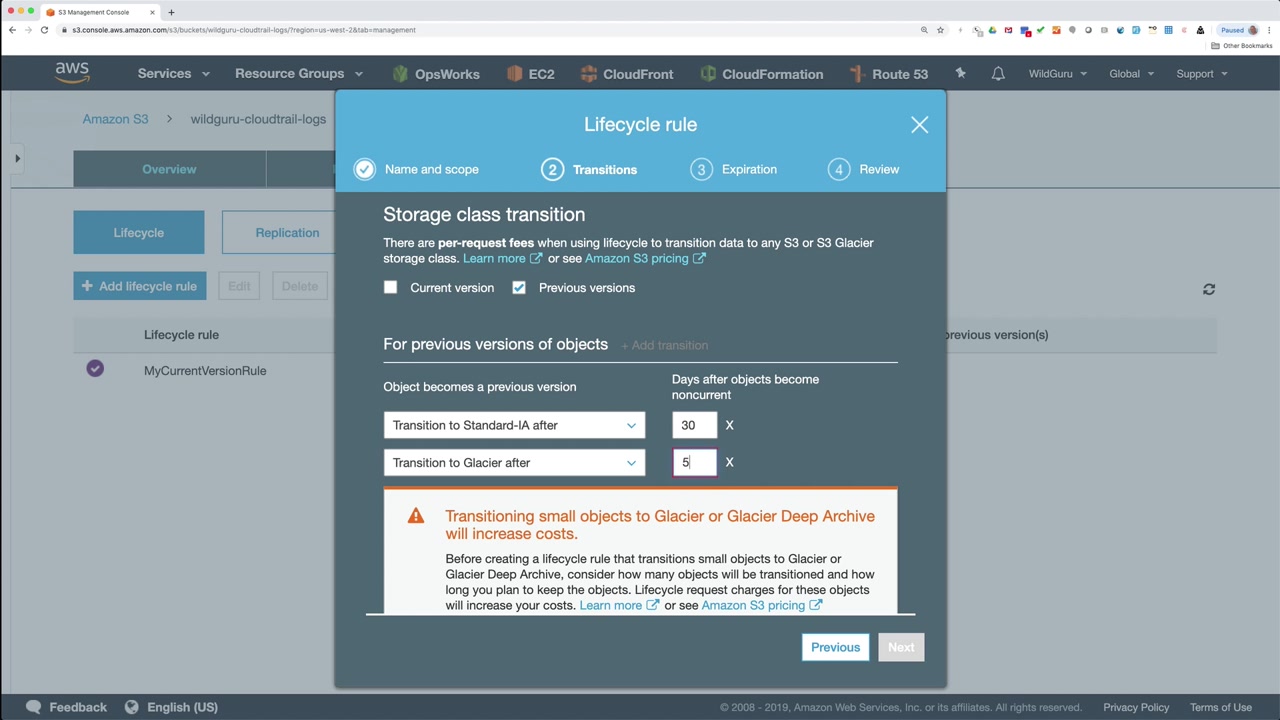Open the CloudFormation shortcut
The image size is (1280, 720).
pos(762,74)
